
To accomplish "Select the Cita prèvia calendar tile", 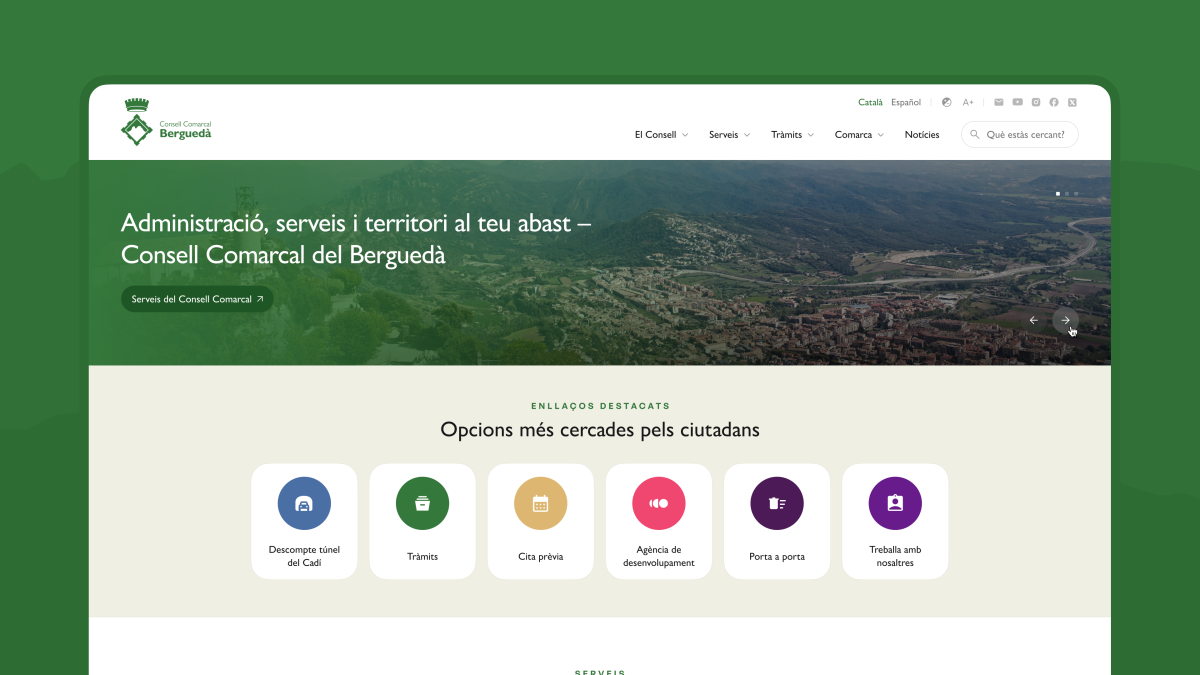I will tap(540, 521).
